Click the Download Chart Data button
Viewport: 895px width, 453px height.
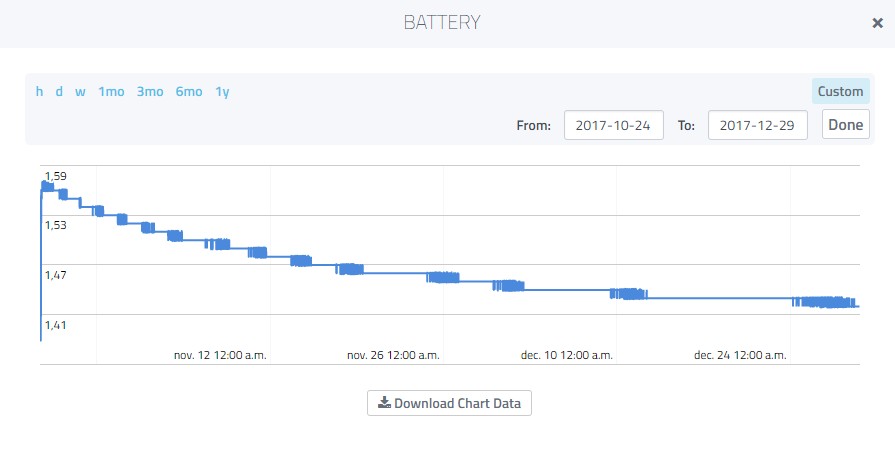tap(449, 403)
